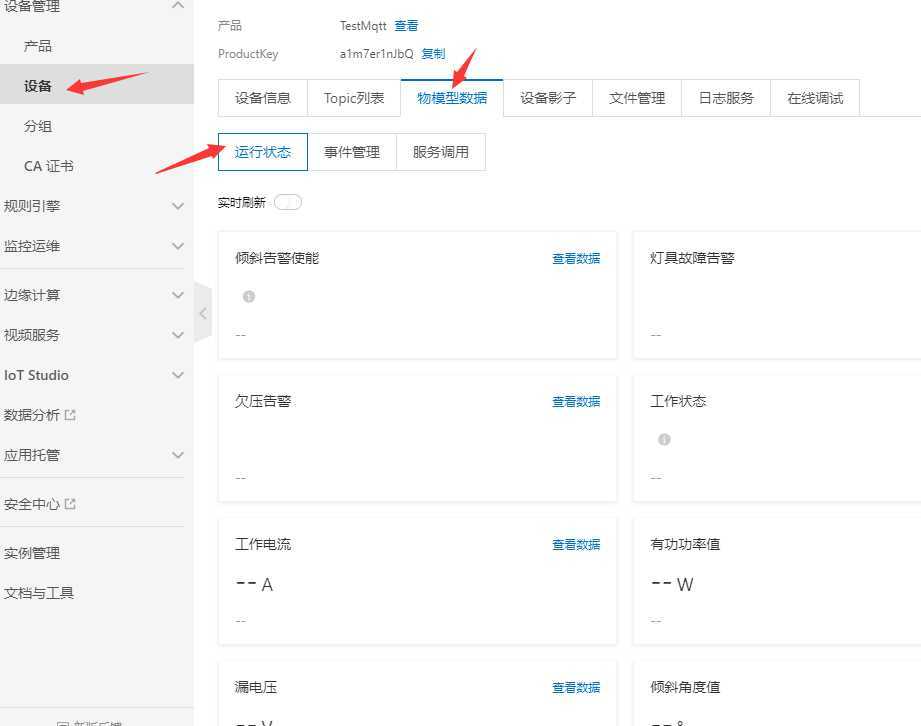Screen dimensions: 921x726
Task: Click info icon in 倾斜告警使能 card
Action: (x=248, y=297)
